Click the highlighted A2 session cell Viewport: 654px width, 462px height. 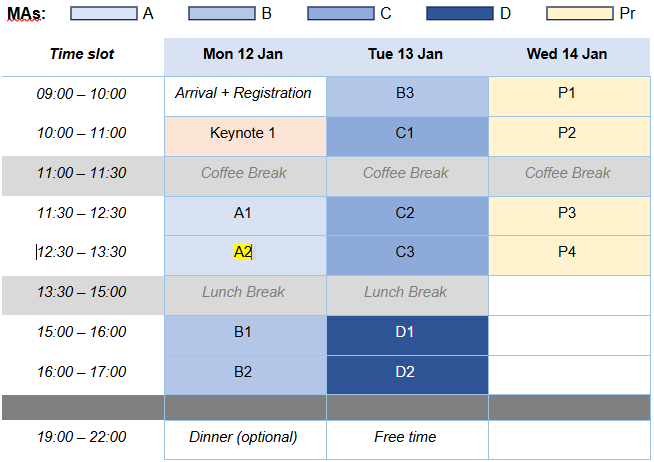coord(243,252)
